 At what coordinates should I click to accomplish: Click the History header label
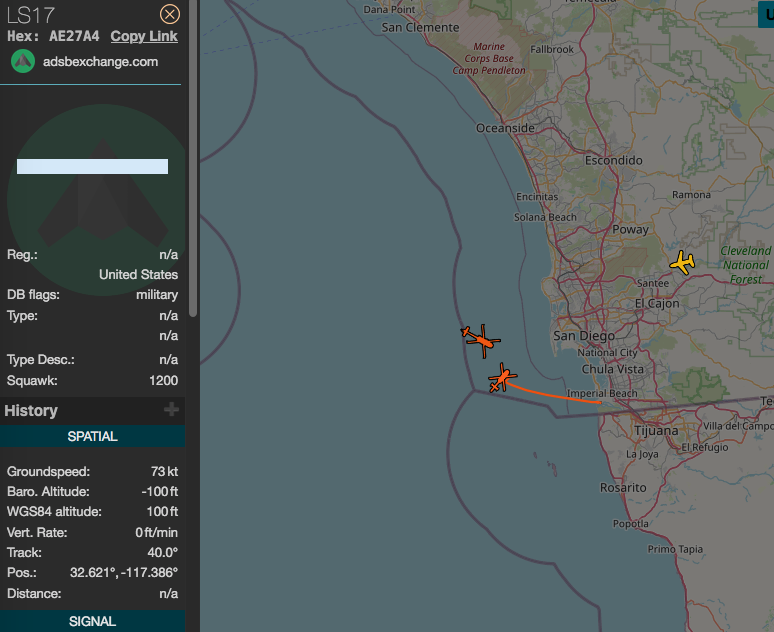31,410
